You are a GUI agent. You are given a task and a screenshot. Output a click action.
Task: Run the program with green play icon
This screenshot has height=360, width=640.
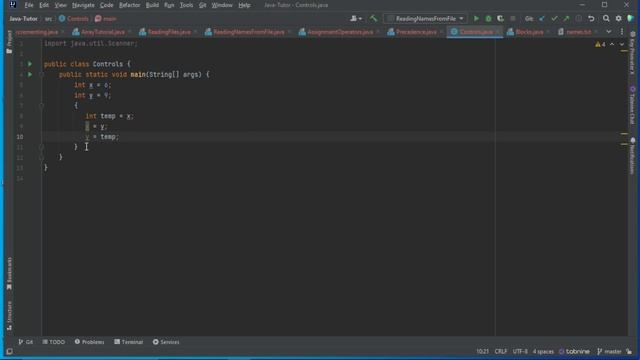point(476,19)
